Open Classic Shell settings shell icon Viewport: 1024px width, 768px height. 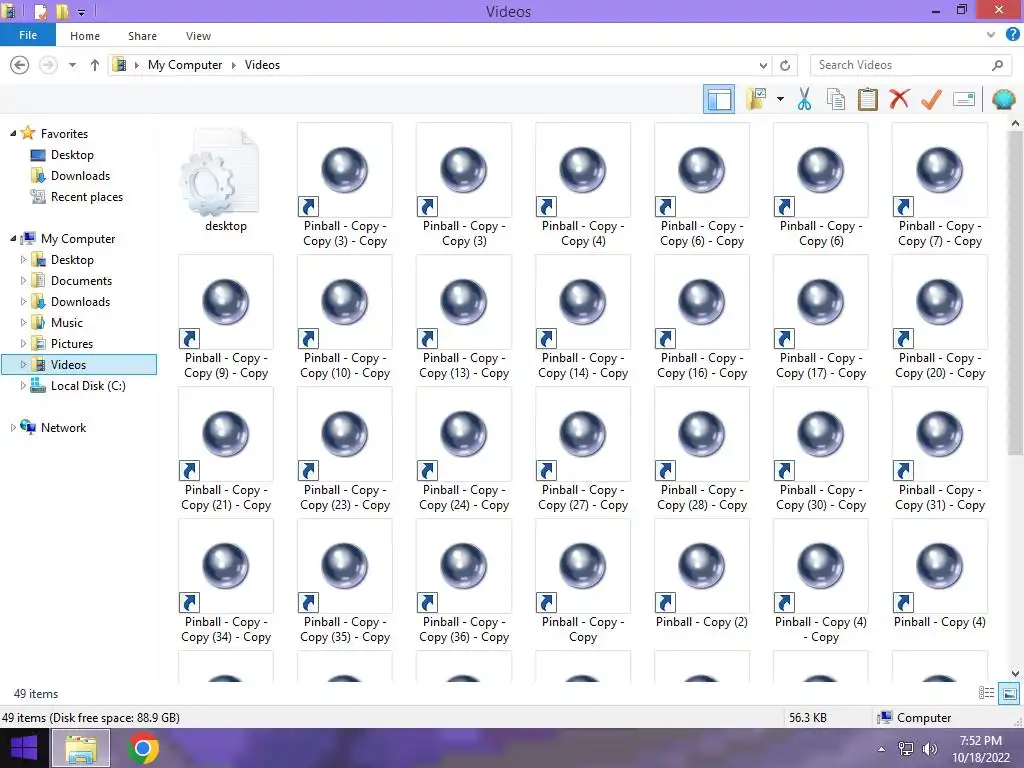pos(1003,99)
